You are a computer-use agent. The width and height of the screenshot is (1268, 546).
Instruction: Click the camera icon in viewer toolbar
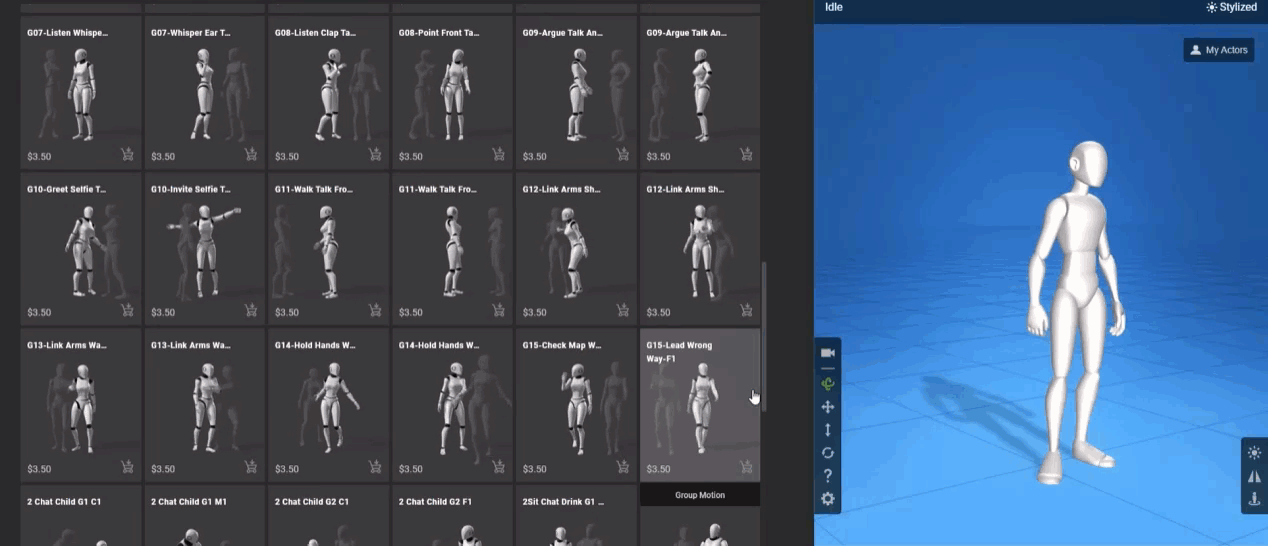point(827,353)
